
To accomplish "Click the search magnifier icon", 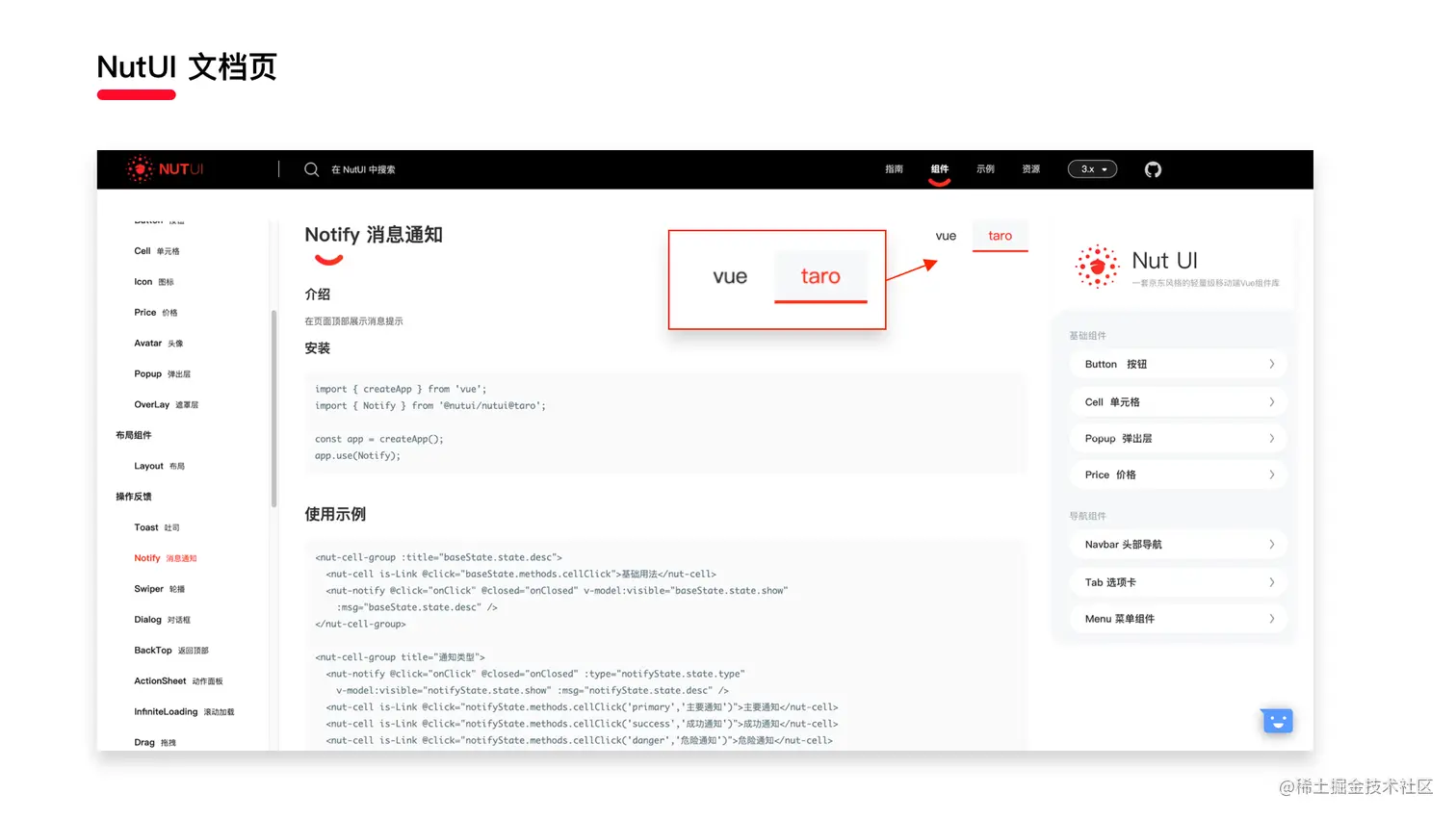I will click(311, 169).
